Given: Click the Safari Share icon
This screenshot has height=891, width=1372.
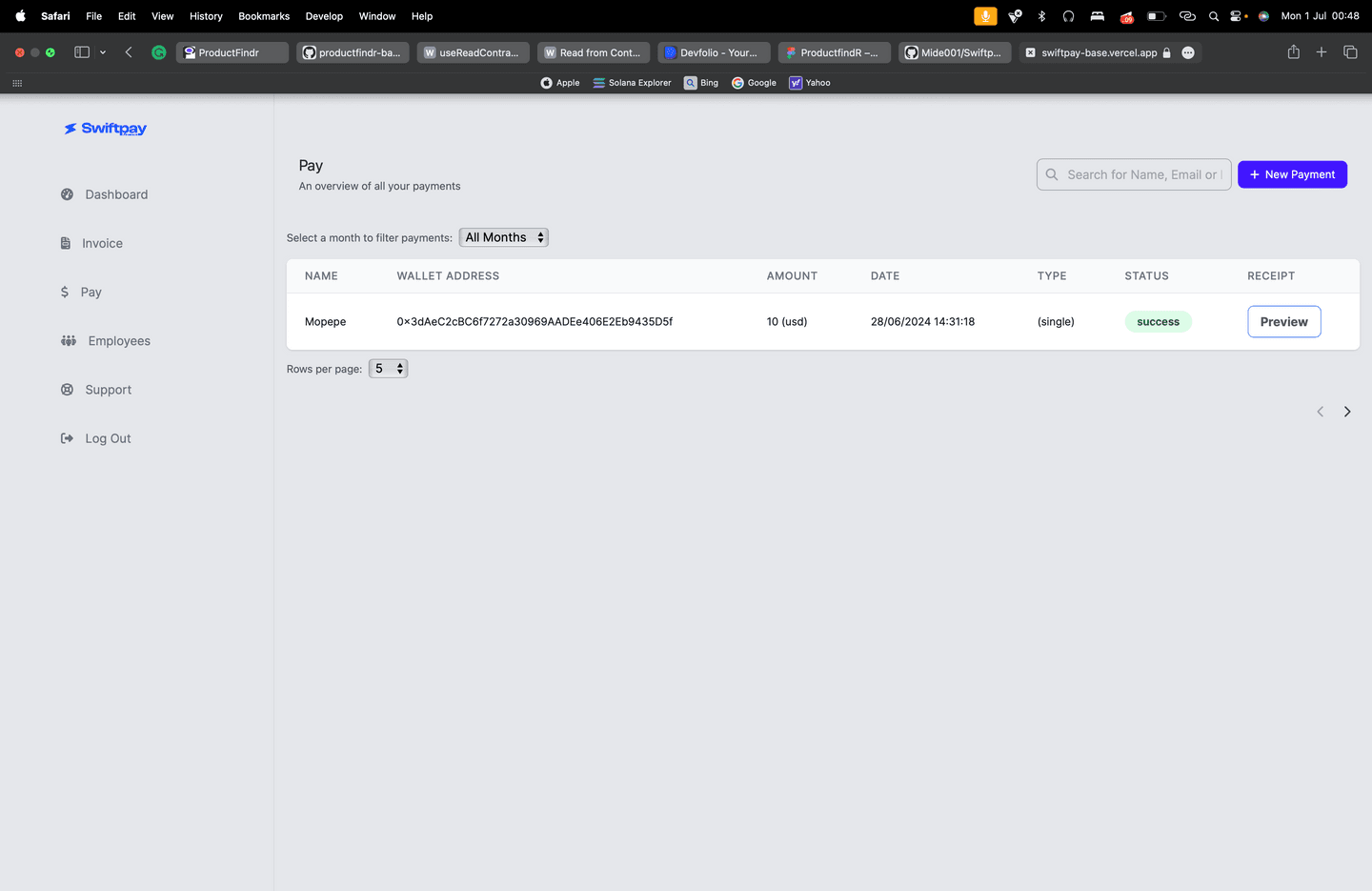Looking at the screenshot, I should point(1294,52).
